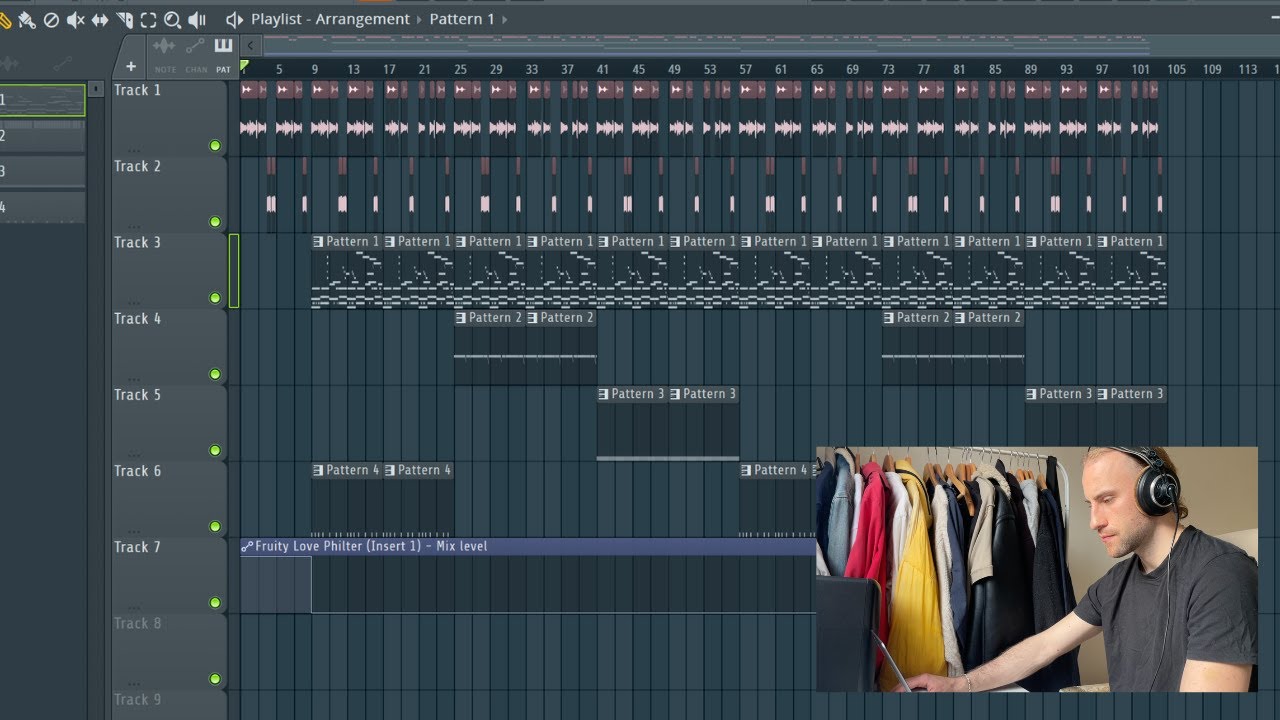Mute Track 5 using its green LED

click(215, 450)
